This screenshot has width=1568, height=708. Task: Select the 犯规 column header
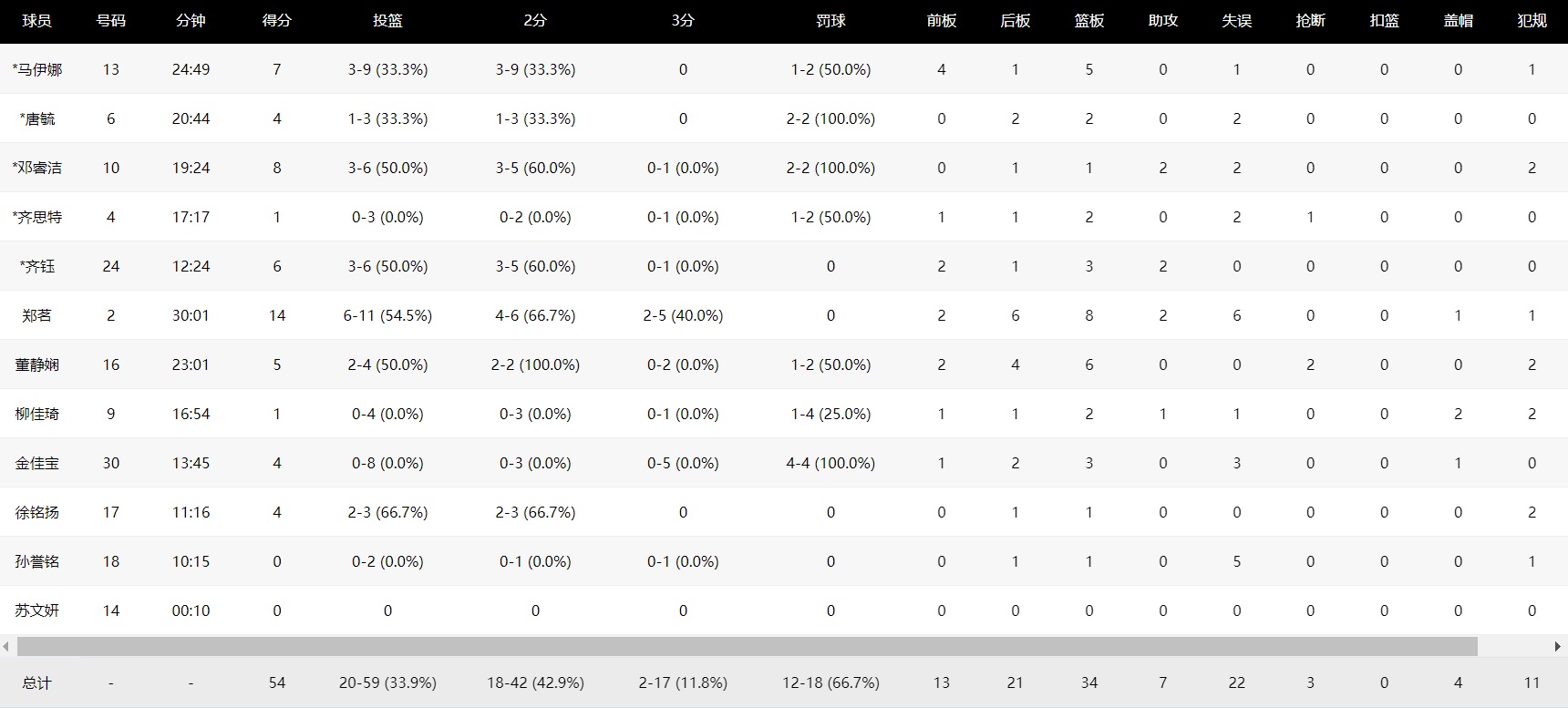1532,21
